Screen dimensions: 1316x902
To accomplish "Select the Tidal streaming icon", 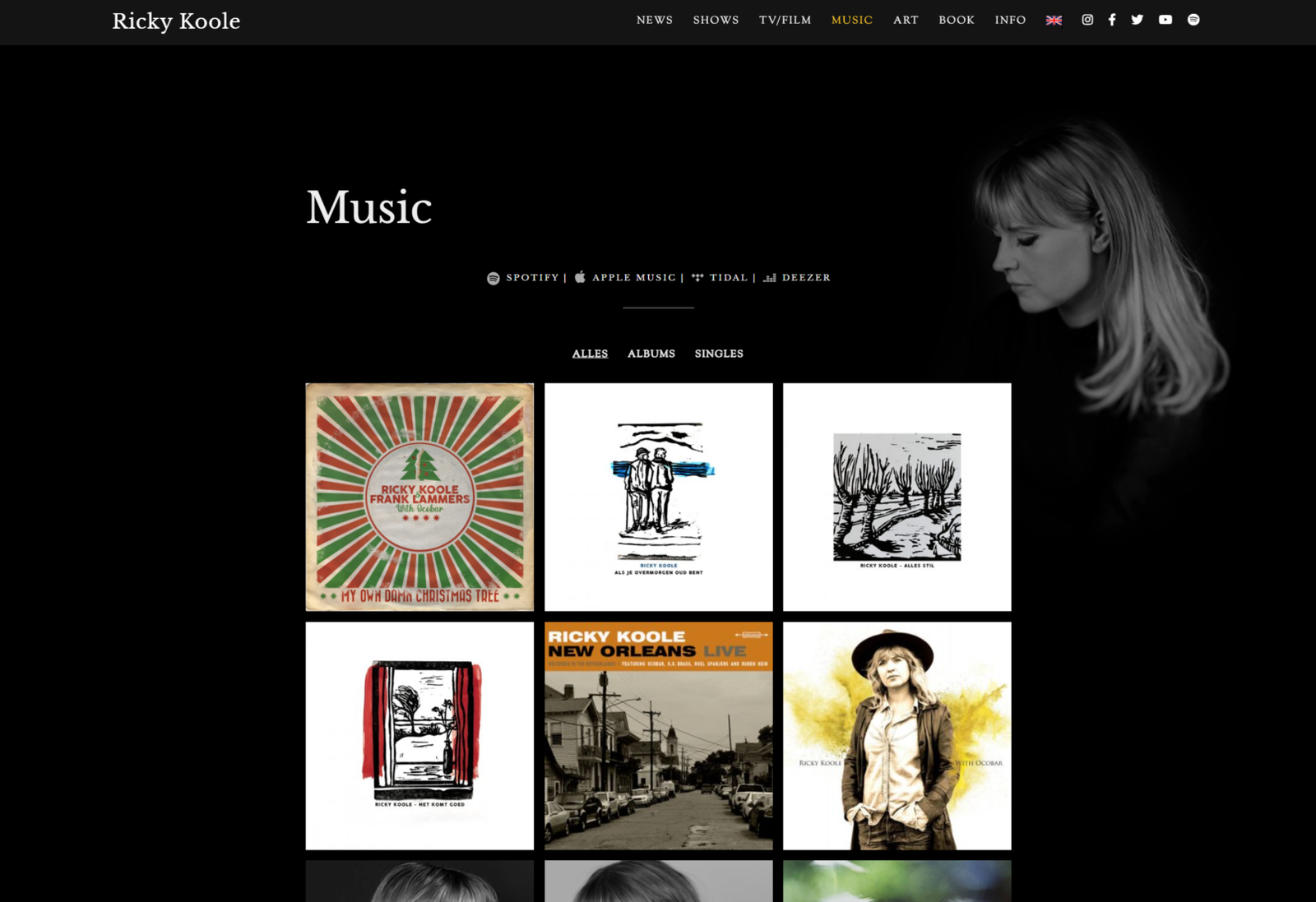I will (x=697, y=277).
